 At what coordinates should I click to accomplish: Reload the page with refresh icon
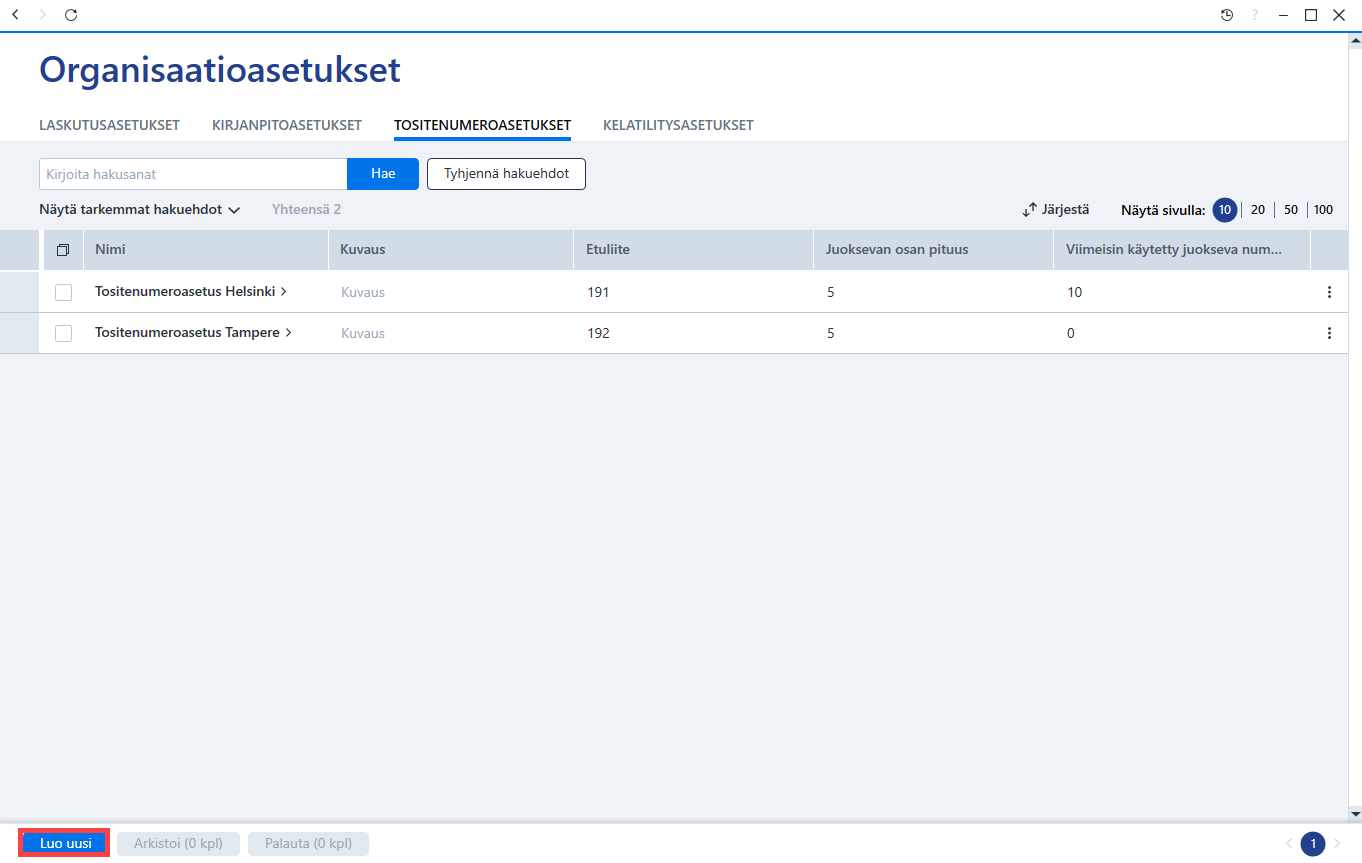(x=71, y=15)
